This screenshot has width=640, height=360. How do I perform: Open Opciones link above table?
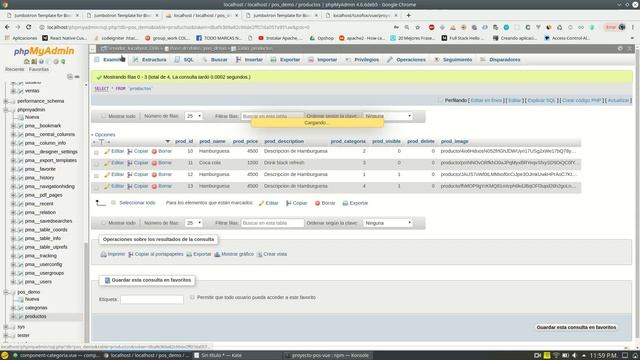point(105,135)
